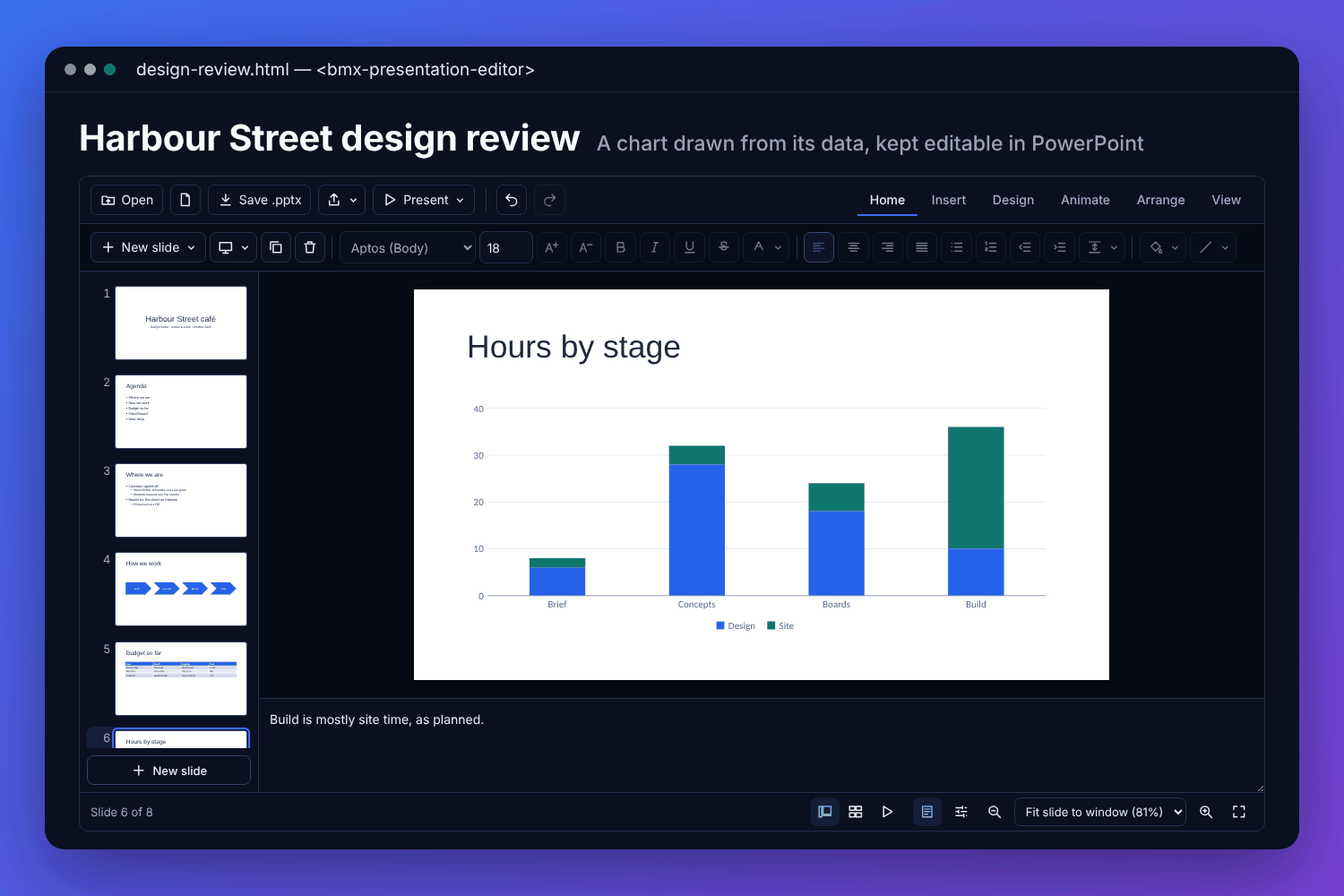This screenshot has width=1344, height=896.
Task: Open the sliders settings icon in status bar
Action: point(961,812)
